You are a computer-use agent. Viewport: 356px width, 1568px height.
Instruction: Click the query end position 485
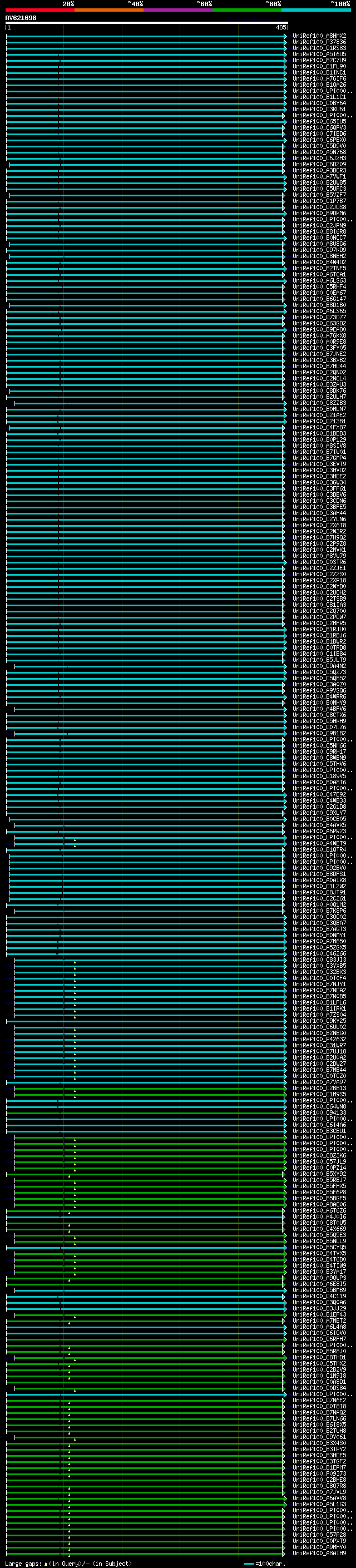[x=280, y=27]
